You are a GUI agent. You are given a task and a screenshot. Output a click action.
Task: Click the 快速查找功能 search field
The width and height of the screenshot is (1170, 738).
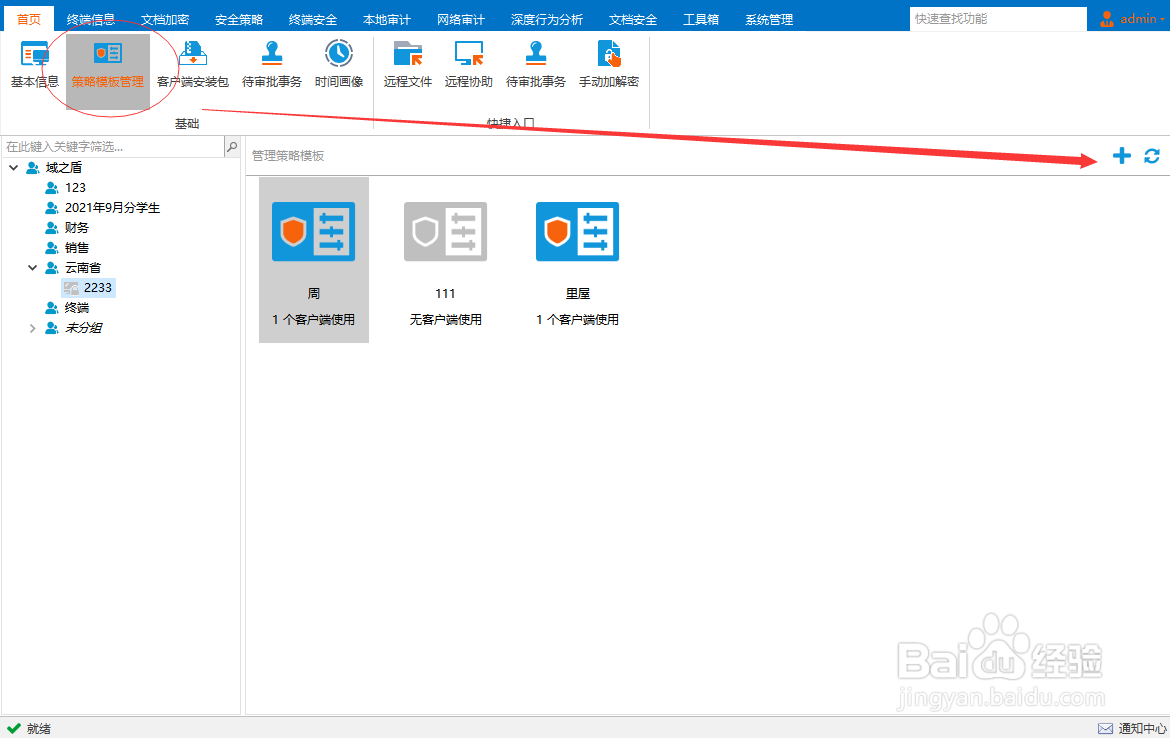pyautogui.click(x=998, y=19)
